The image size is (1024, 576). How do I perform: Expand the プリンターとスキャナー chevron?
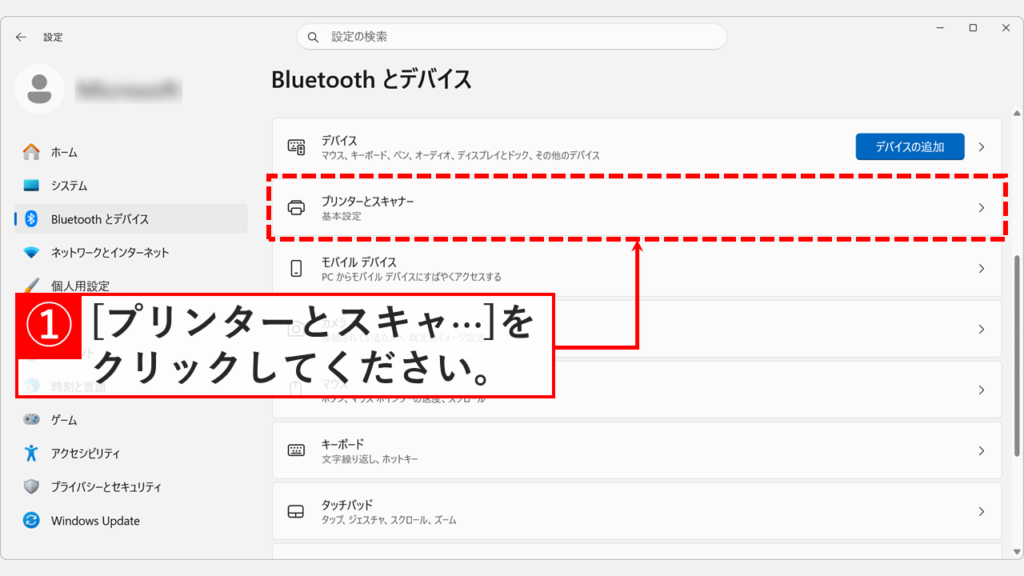[982, 208]
